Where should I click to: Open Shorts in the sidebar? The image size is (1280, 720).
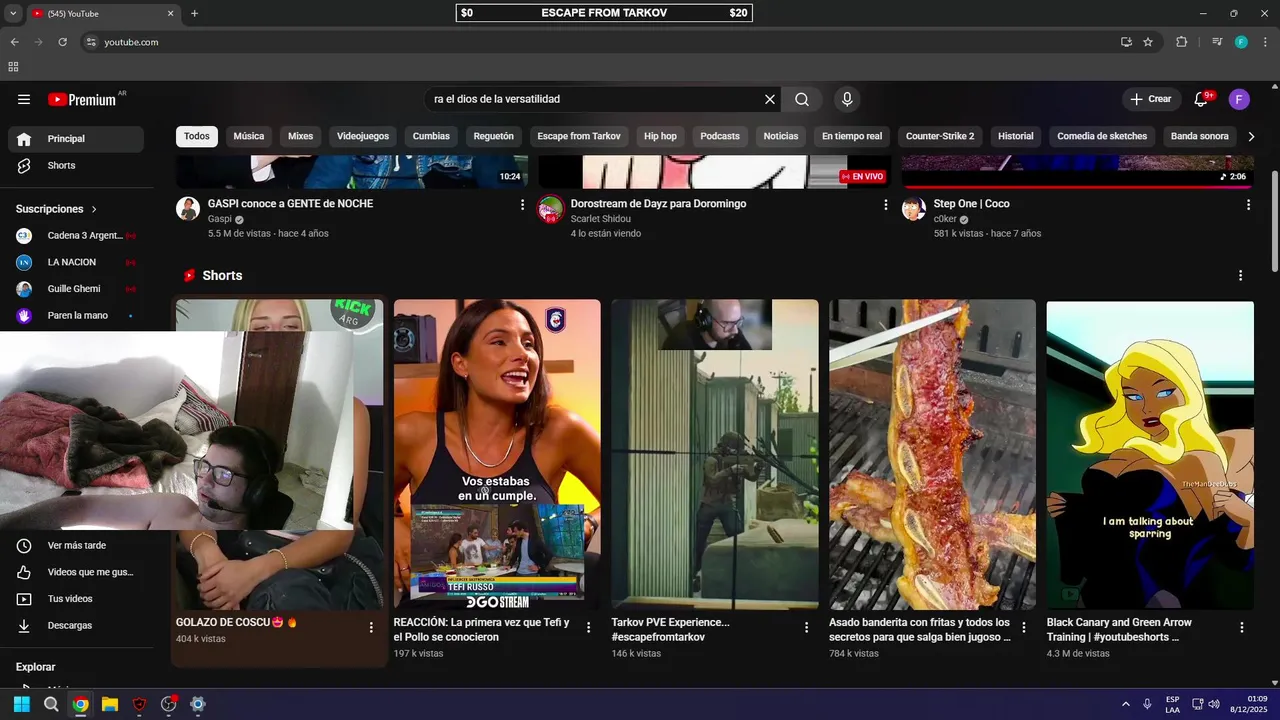click(x=75, y=165)
